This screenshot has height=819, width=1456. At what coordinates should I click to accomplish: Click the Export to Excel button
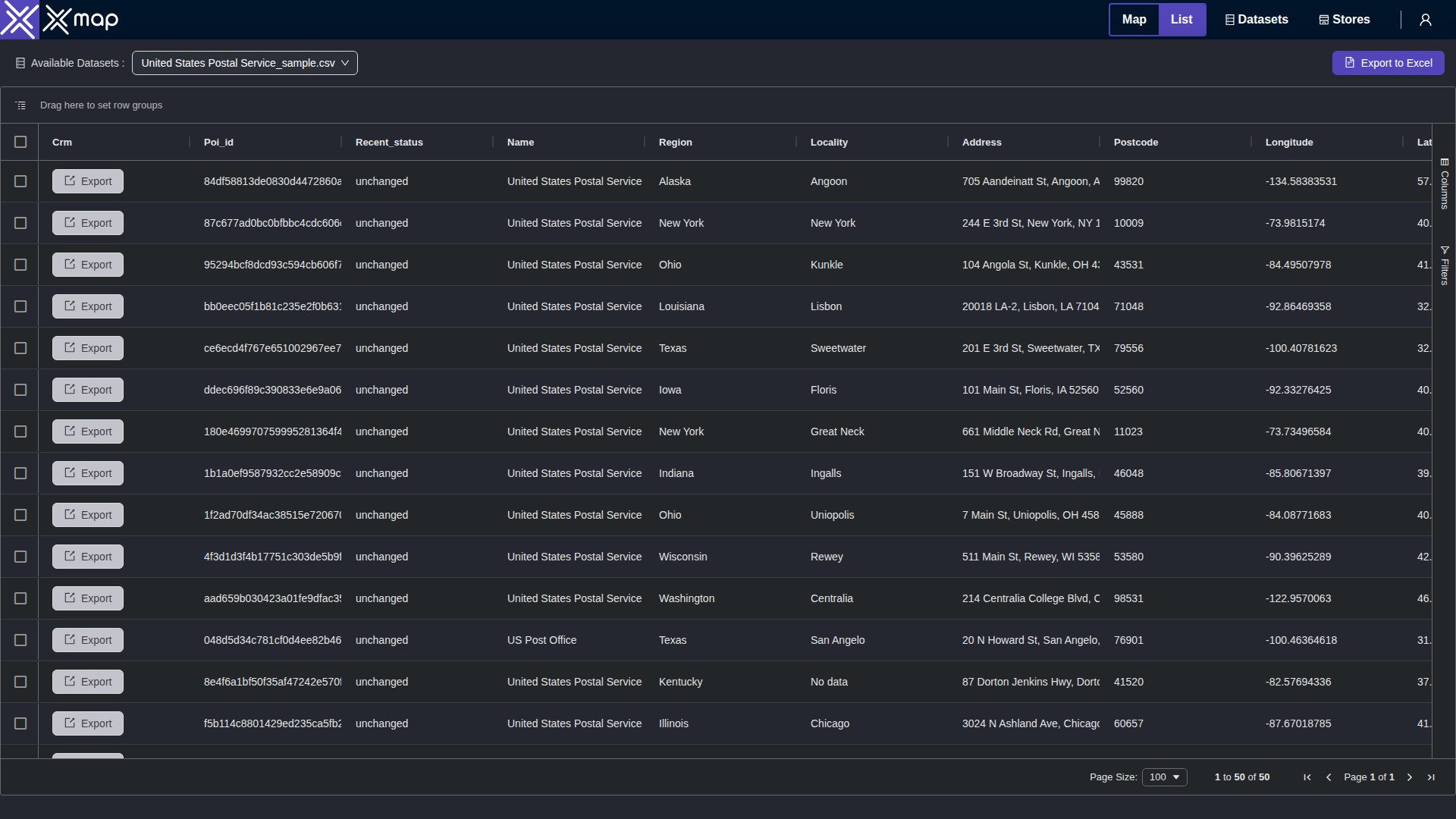pos(1388,63)
